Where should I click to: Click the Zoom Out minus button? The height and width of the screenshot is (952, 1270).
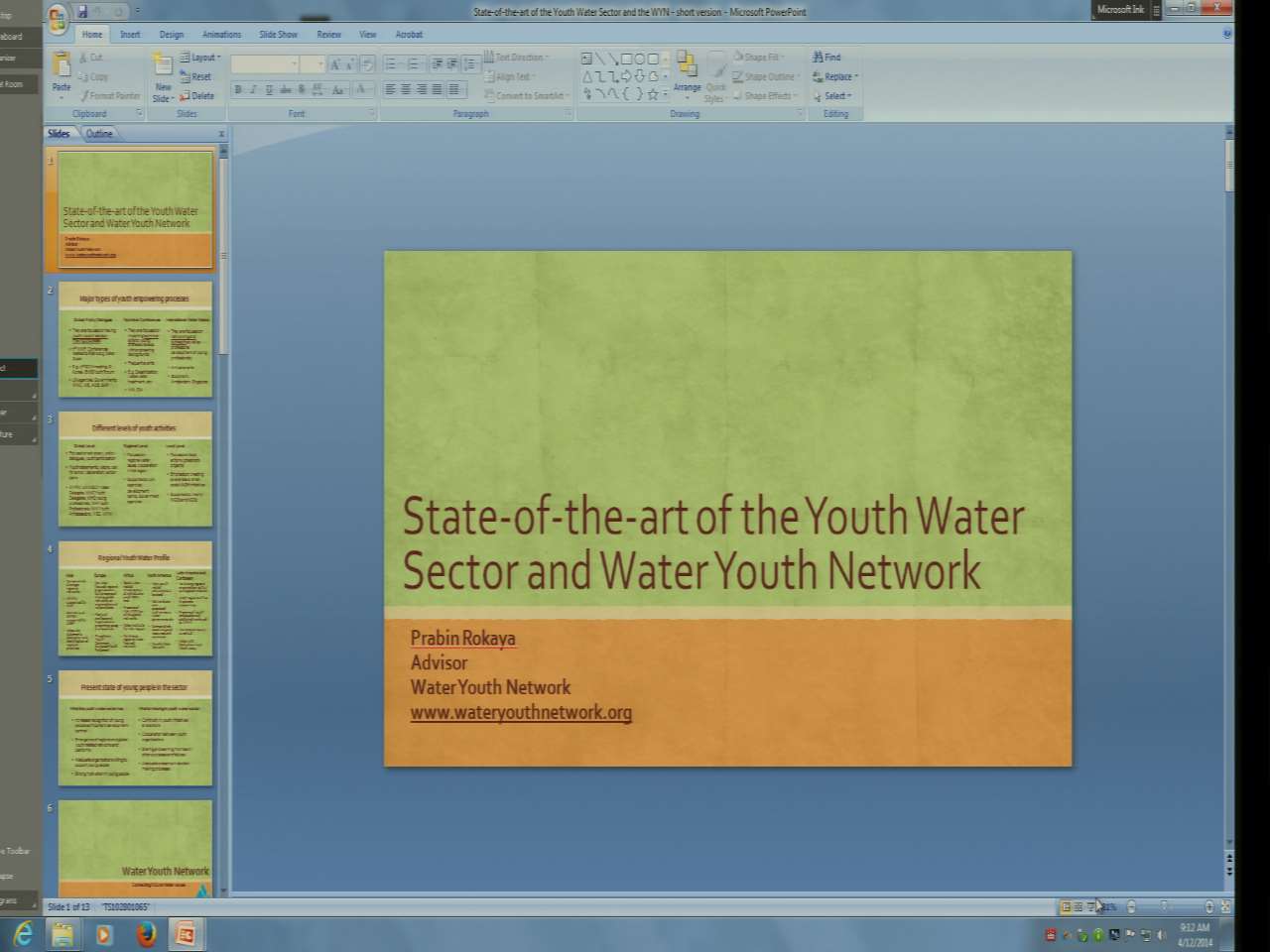pos(1131,906)
